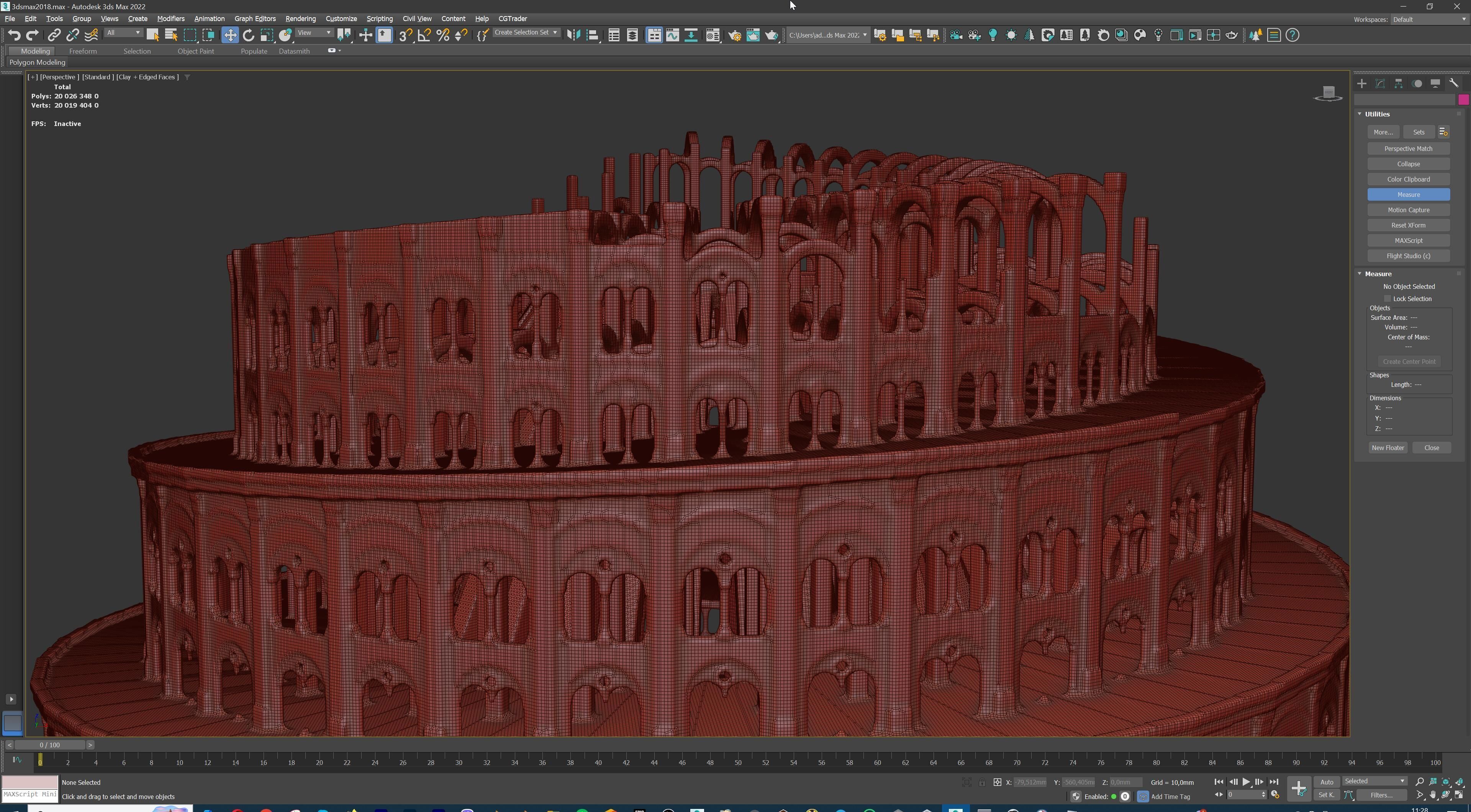
Task: Toggle the 3D Snaps button
Action: tap(405, 35)
